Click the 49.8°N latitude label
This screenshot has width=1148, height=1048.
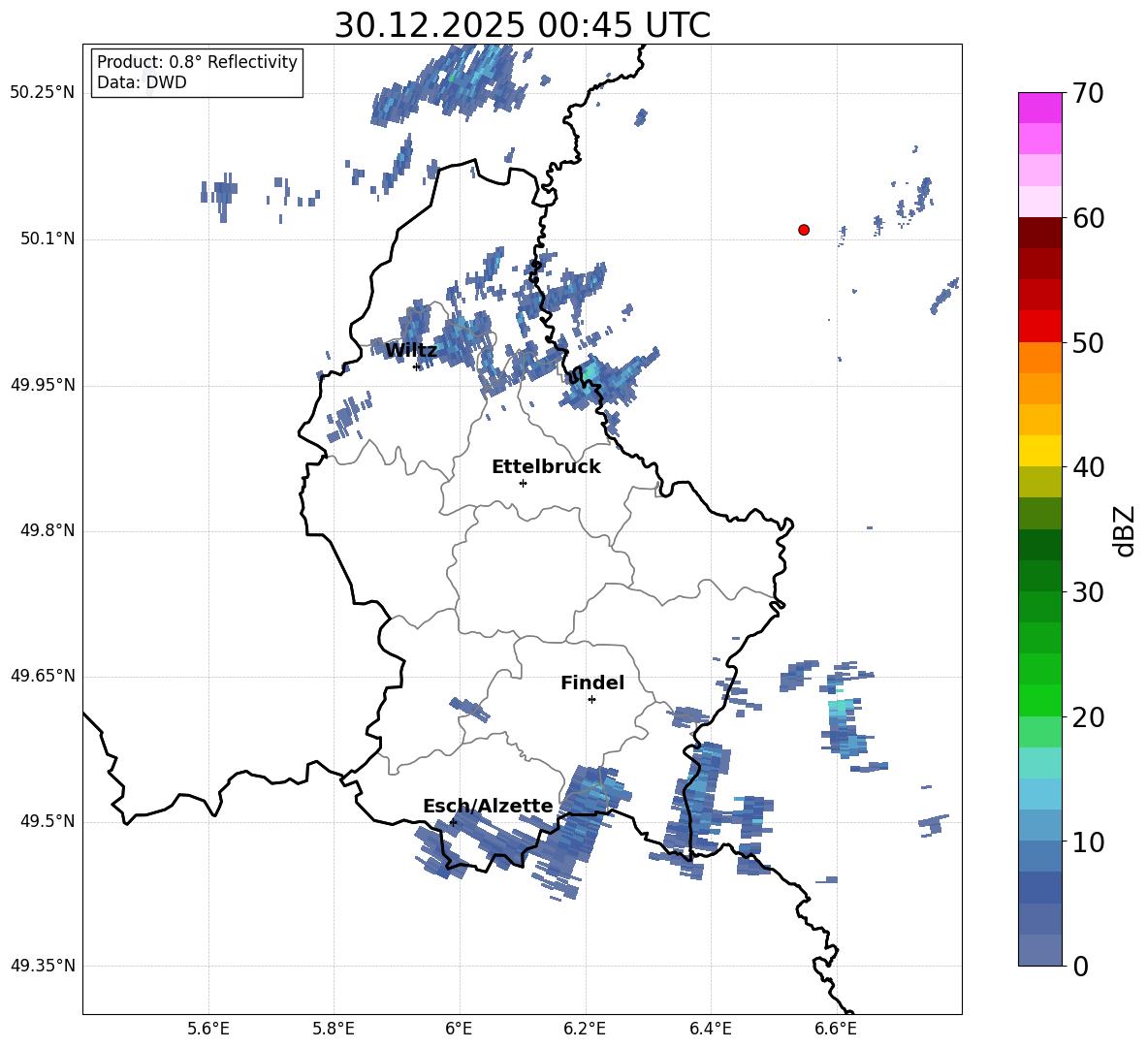(x=48, y=530)
